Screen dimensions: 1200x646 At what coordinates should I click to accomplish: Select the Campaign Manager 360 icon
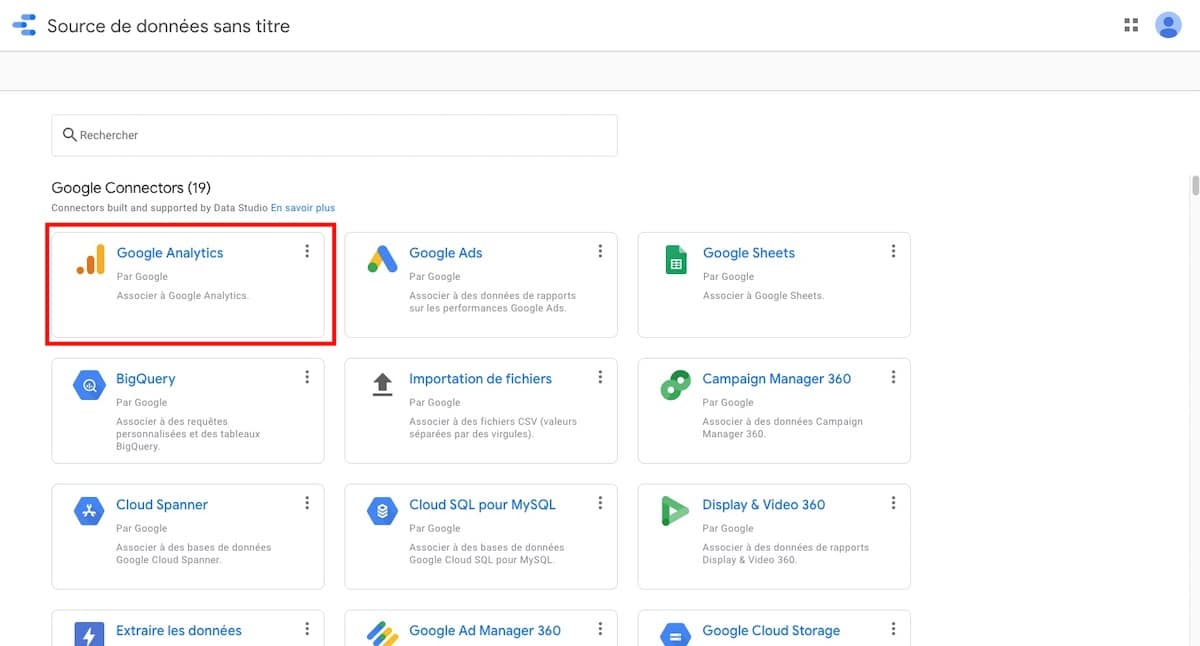pyautogui.click(x=676, y=385)
